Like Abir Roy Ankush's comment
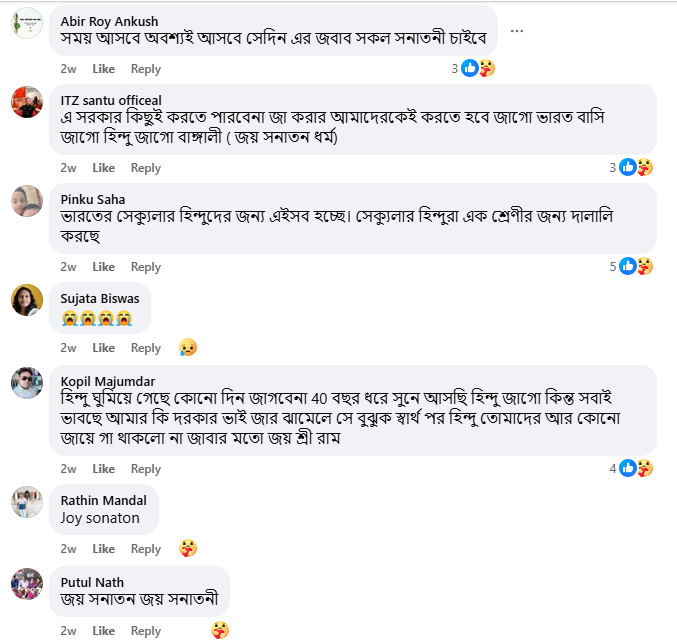The image size is (677, 640). click(104, 69)
